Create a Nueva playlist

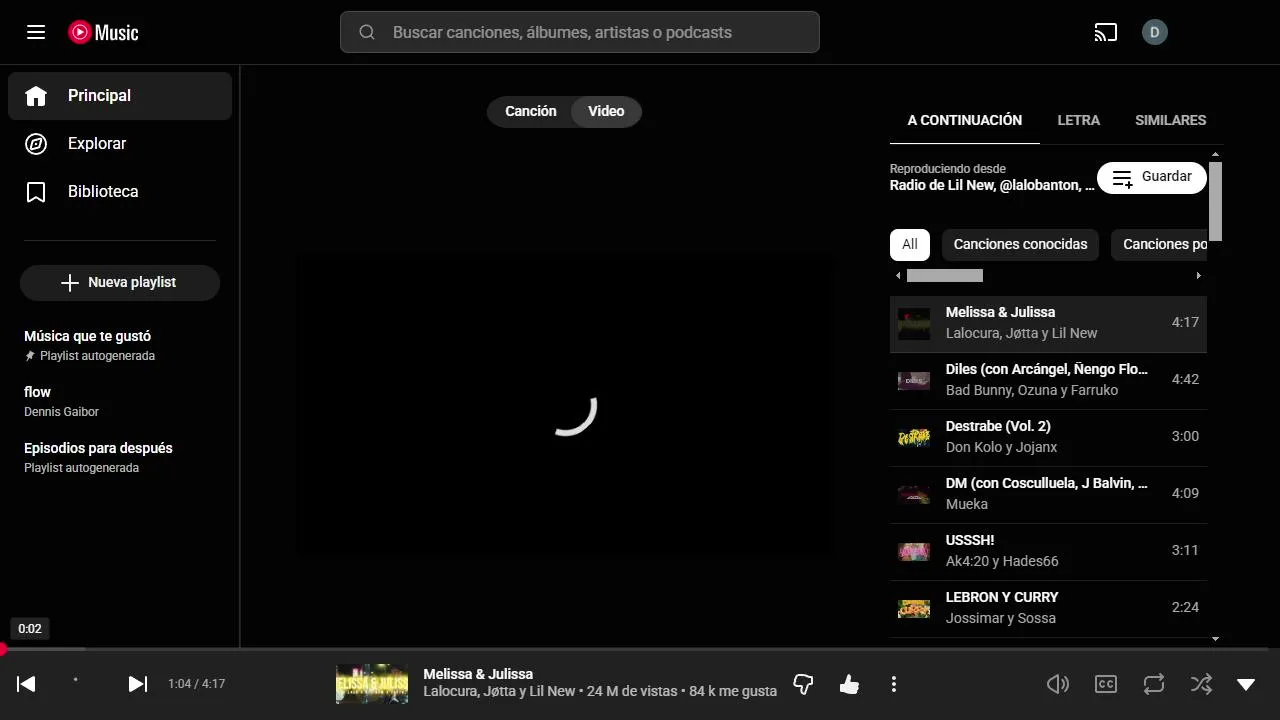pos(120,283)
